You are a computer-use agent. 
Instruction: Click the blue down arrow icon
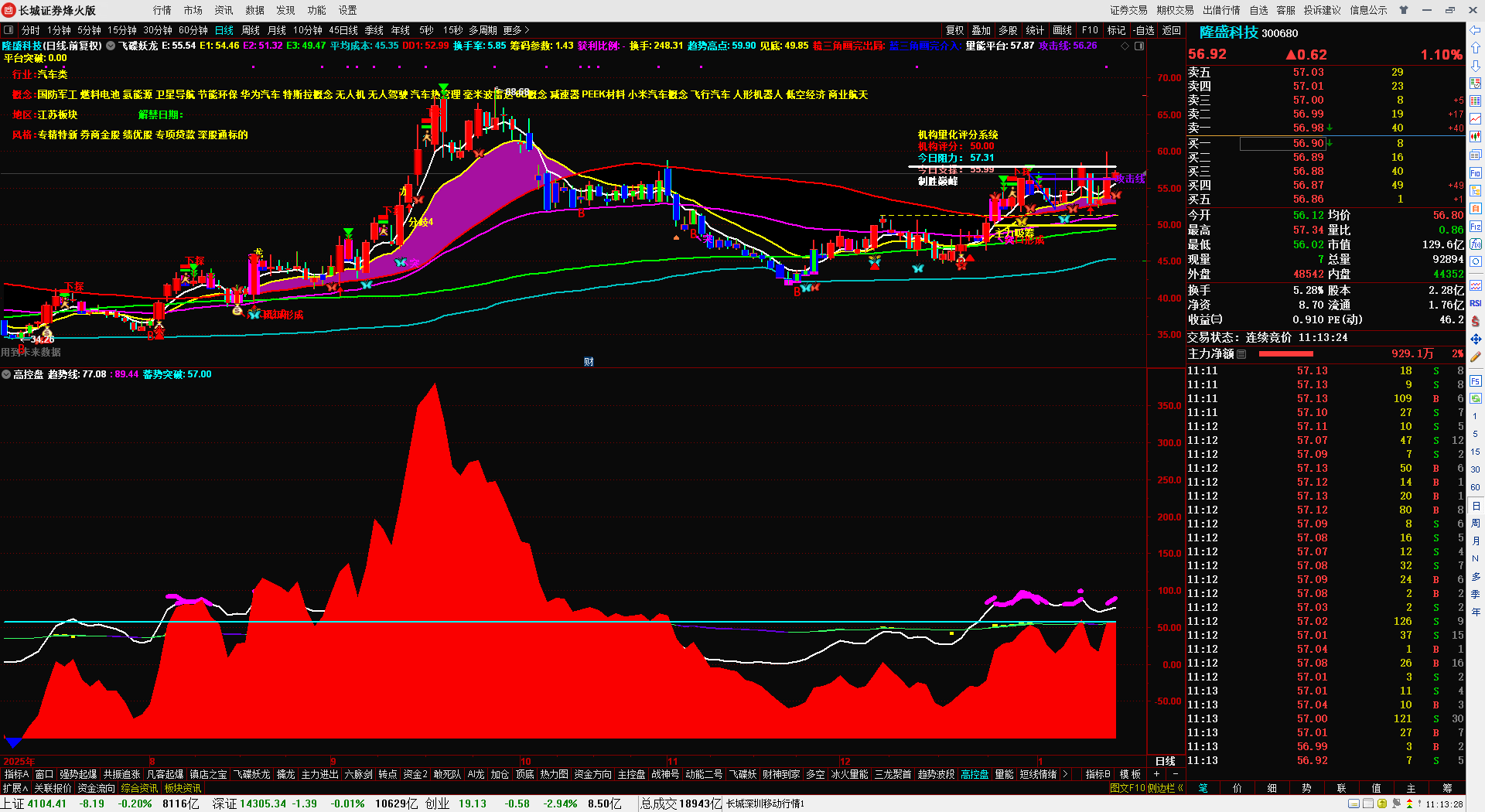[1475, 65]
